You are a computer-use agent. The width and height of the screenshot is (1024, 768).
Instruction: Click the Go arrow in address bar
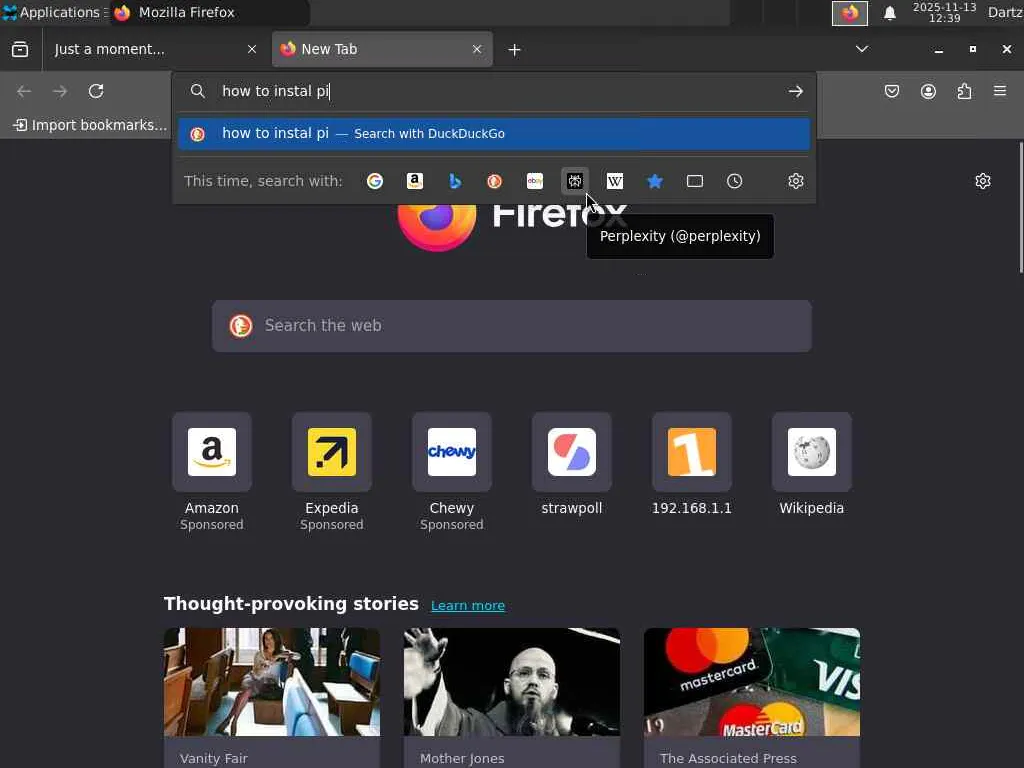point(795,91)
